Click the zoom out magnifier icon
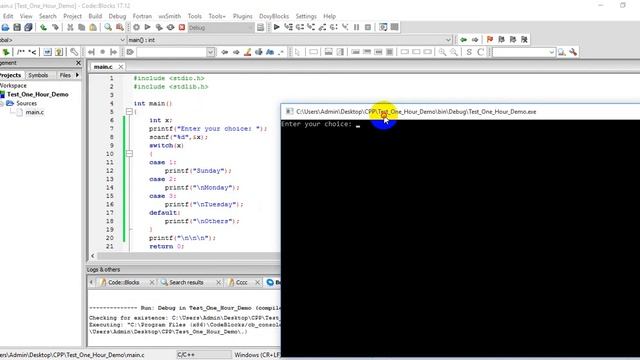This screenshot has width=640, height=360. (453, 52)
